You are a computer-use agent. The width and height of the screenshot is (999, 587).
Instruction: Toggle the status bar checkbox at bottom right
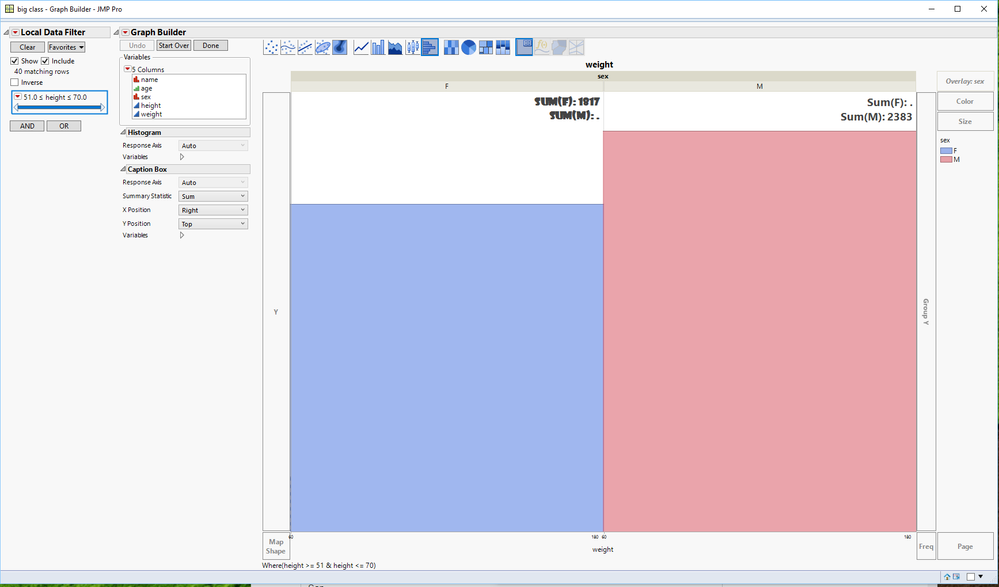(x=970, y=577)
